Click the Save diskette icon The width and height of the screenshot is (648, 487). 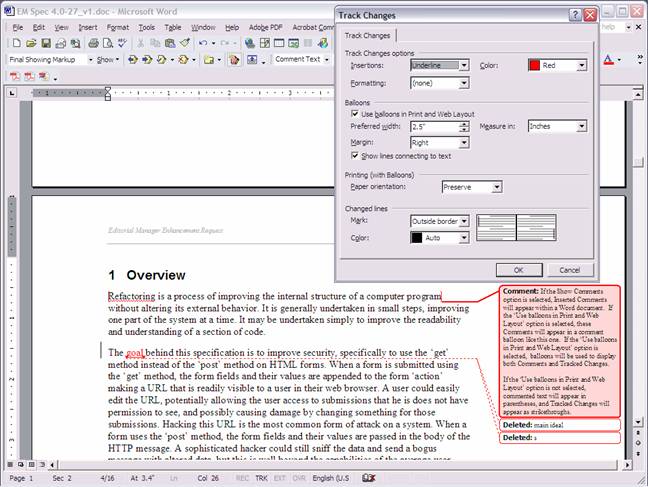click(x=47, y=43)
